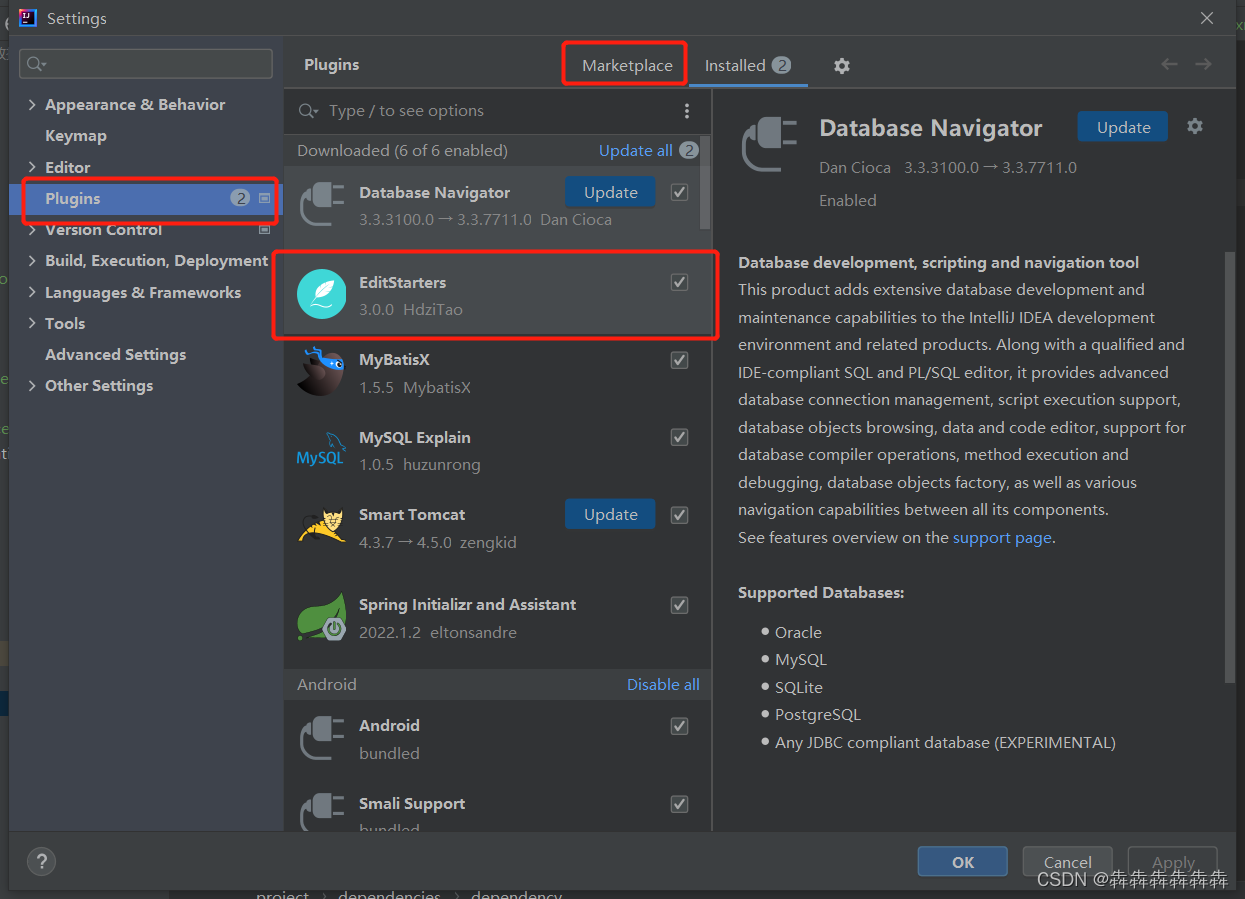Switch to the Installed tab

748,65
